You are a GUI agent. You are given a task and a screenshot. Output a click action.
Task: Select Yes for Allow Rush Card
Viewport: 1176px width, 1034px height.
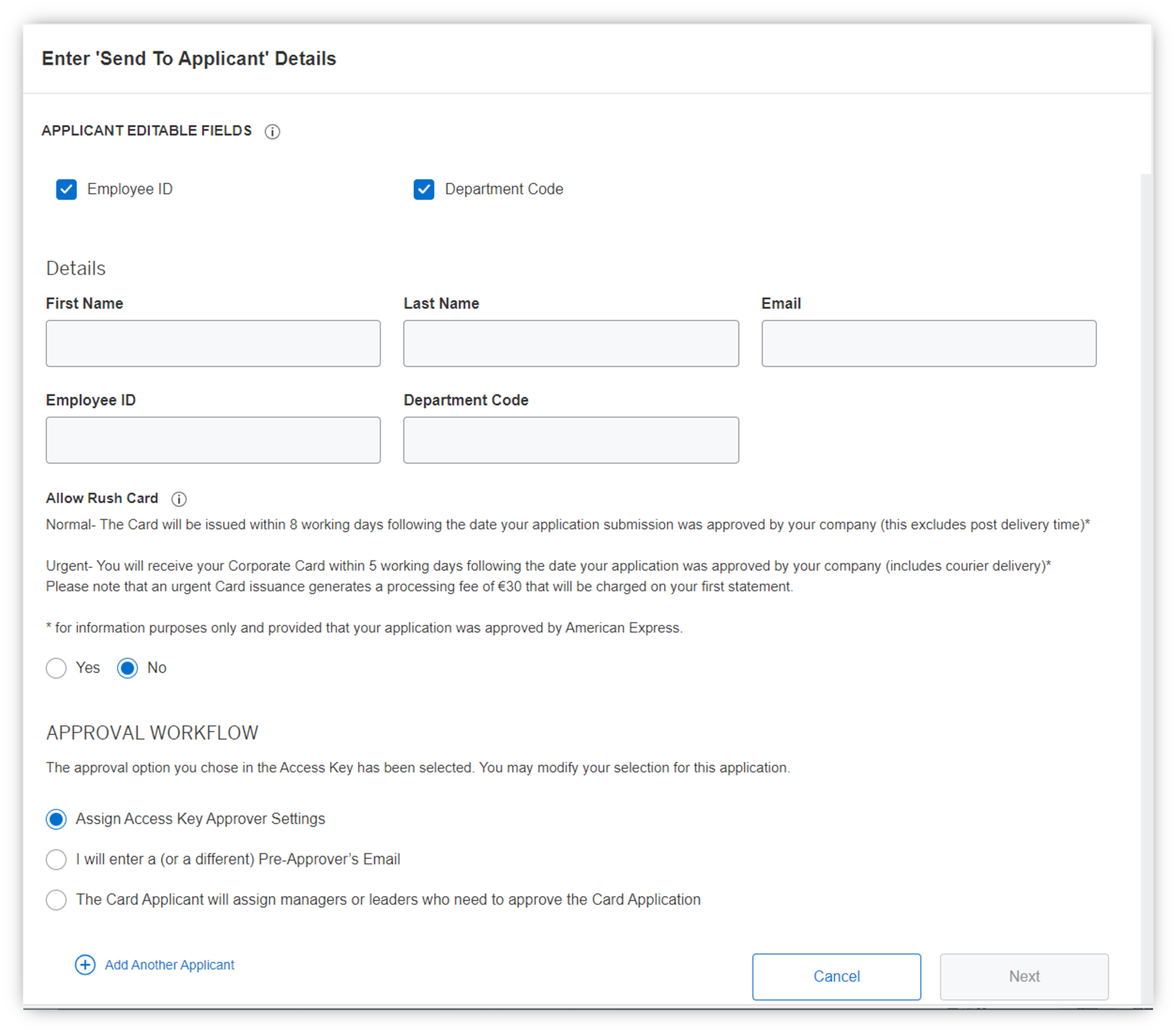[x=56, y=669]
